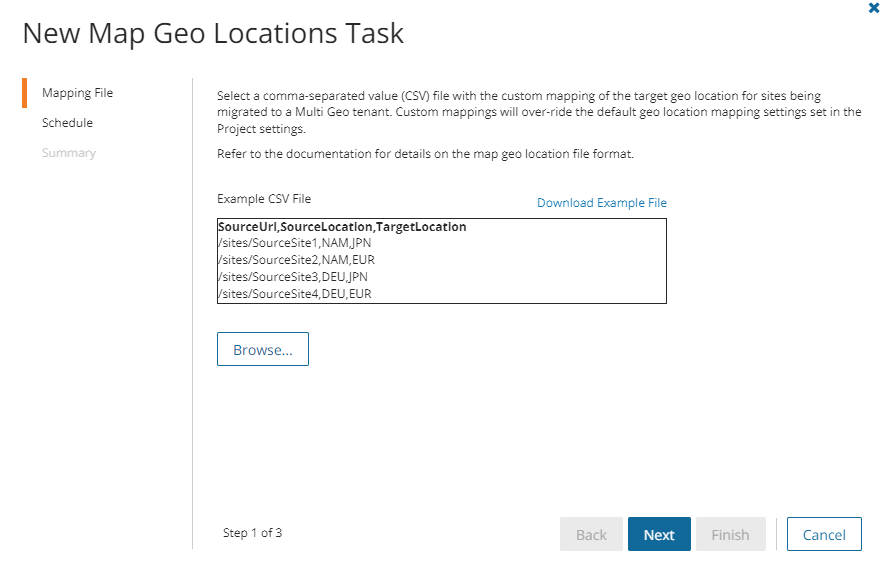Click the orange active-step marker bar

24,93
